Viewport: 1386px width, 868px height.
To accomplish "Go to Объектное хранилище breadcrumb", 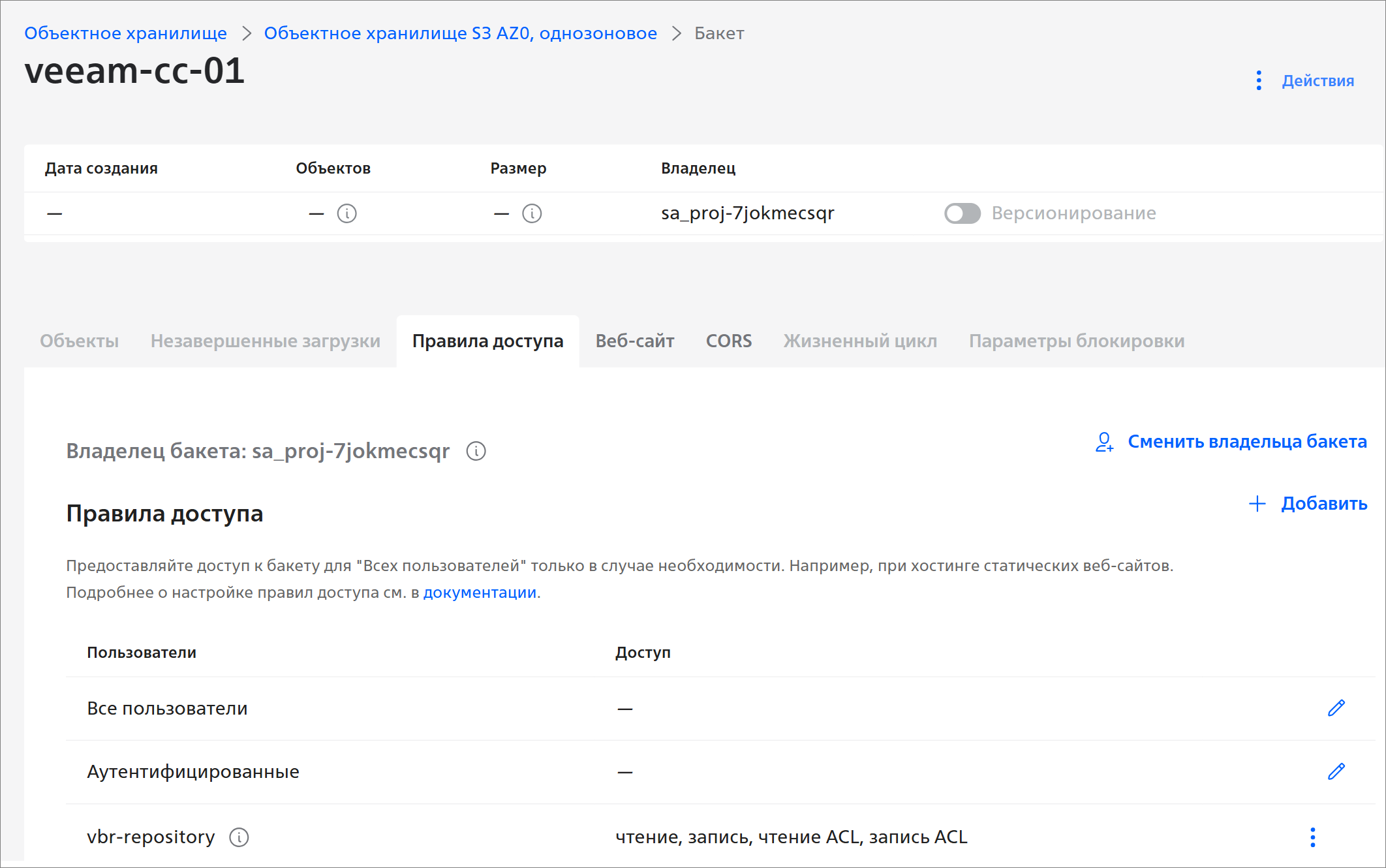I will point(125,33).
